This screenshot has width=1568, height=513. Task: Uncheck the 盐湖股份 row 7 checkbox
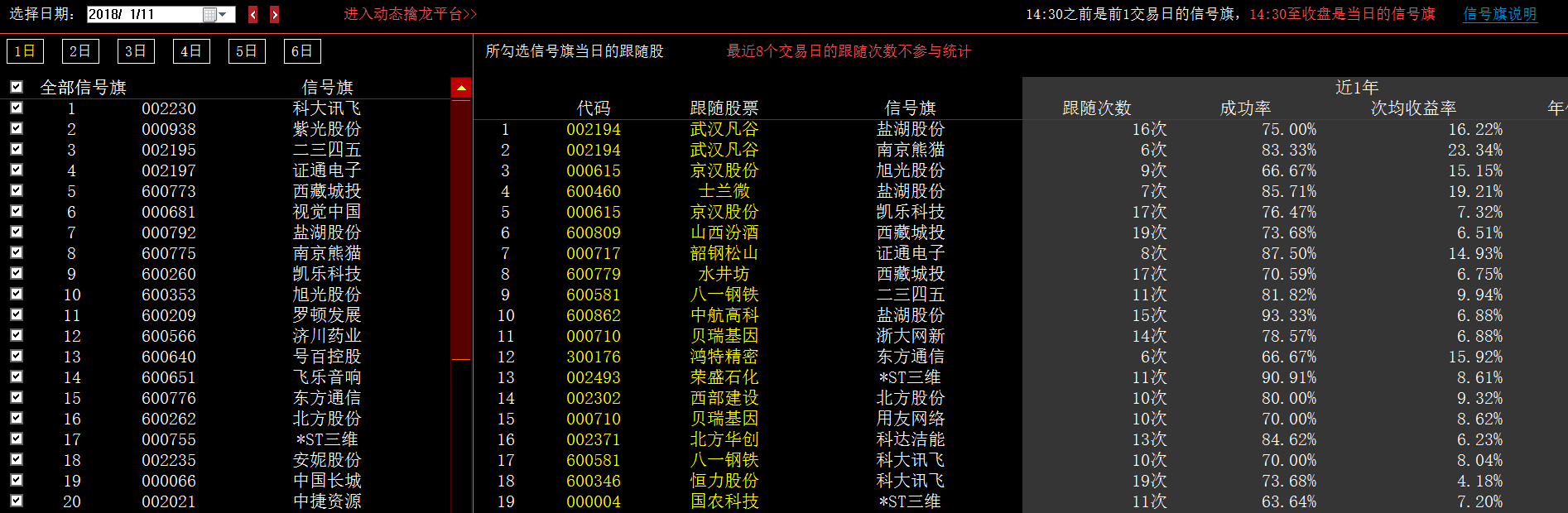pyautogui.click(x=17, y=232)
